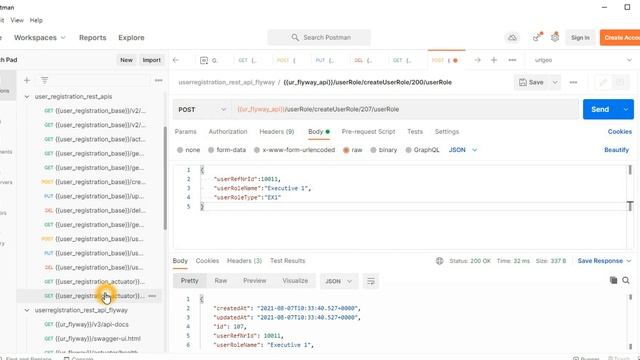Click the Sign In button
The image size is (640, 360).
580,38
